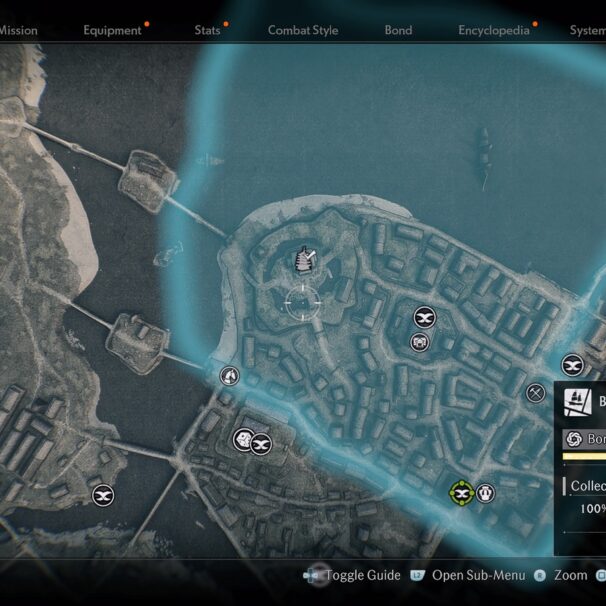Click the crosshair cursor on the map
The image size is (606, 606).
tap(303, 303)
